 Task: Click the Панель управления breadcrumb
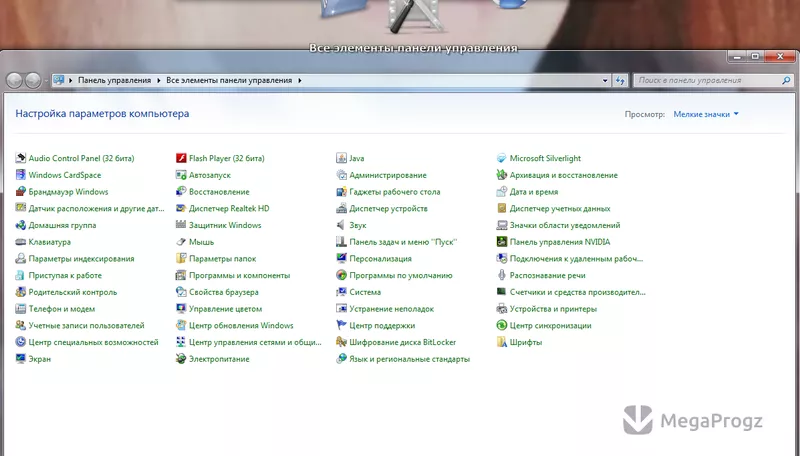(114, 80)
